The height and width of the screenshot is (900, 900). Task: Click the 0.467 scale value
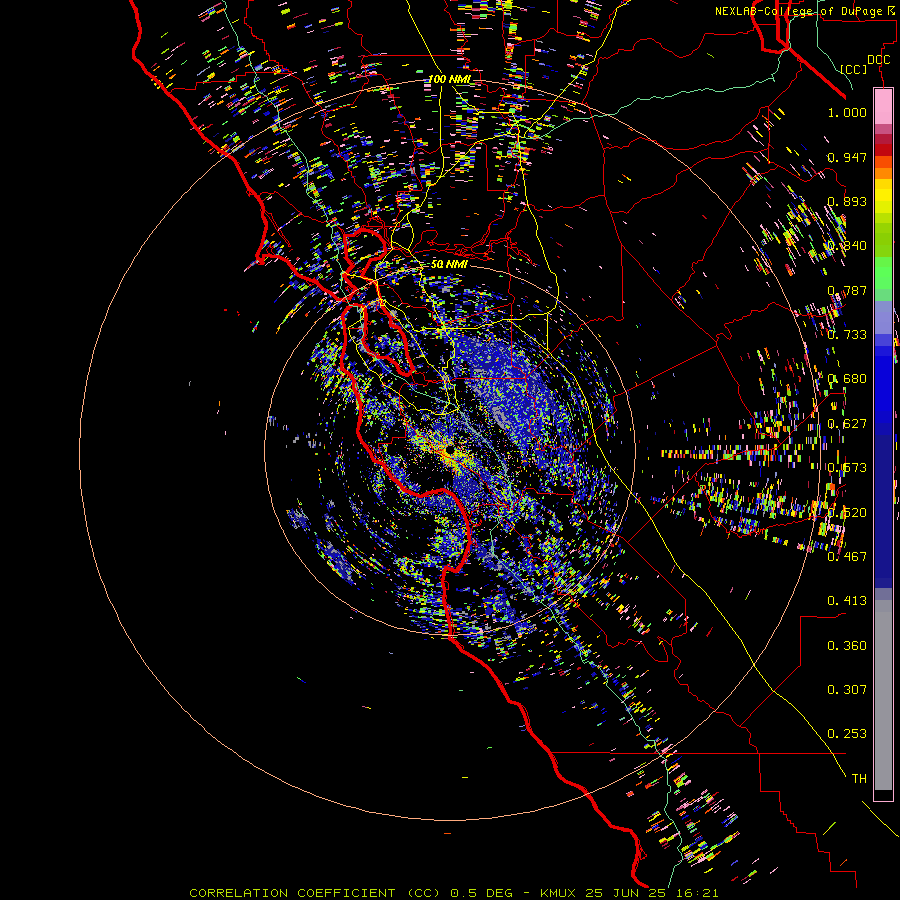(847, 556)
